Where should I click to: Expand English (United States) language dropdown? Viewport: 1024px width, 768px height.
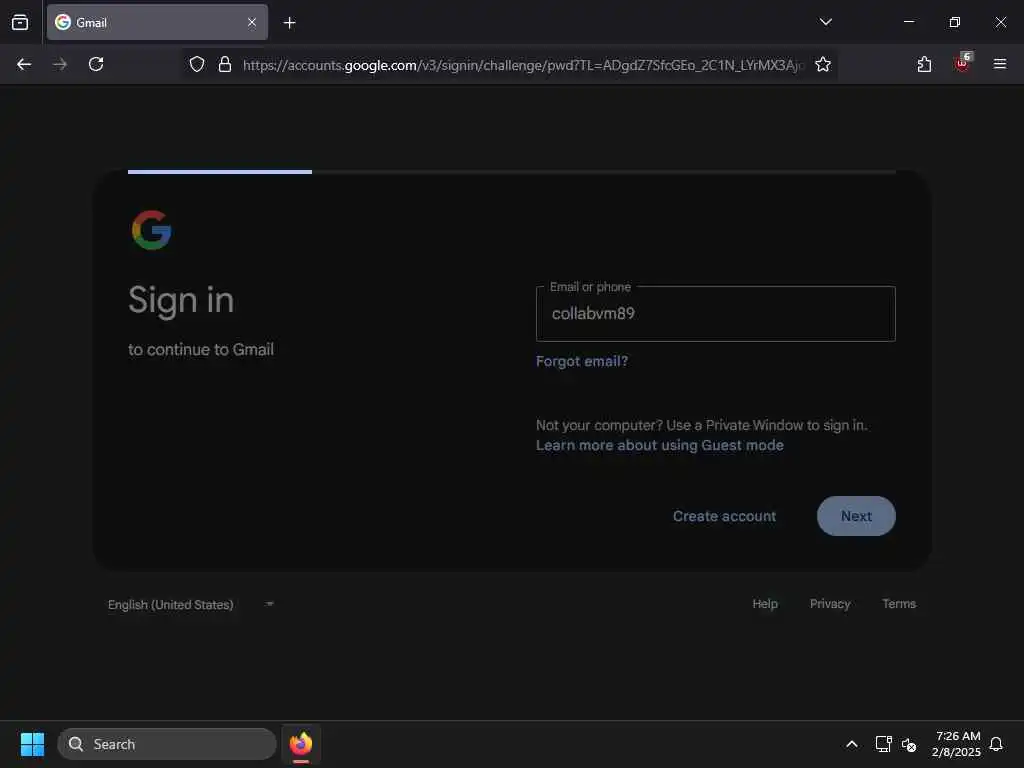[x=191, y=605]
